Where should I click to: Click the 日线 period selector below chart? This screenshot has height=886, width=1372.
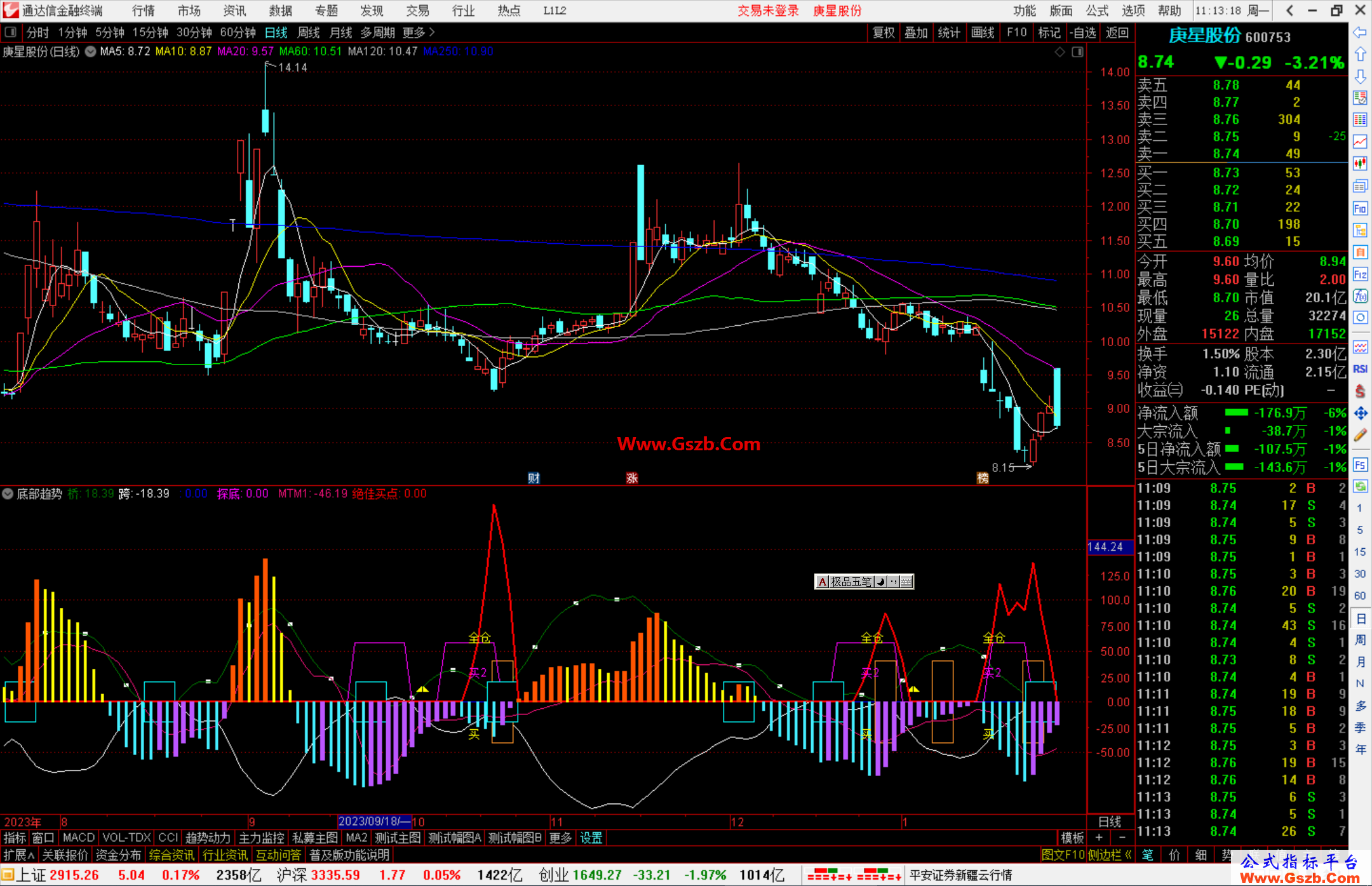pyautogui.click(x=1110, y=821)
